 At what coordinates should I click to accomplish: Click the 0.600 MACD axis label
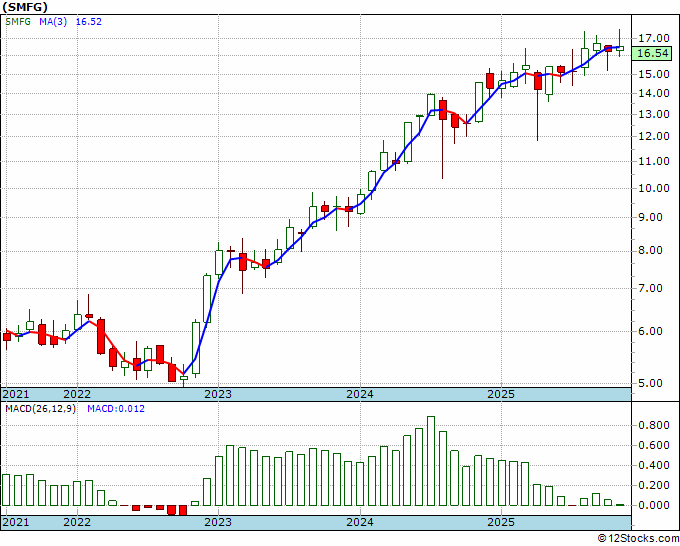(654, 445)
